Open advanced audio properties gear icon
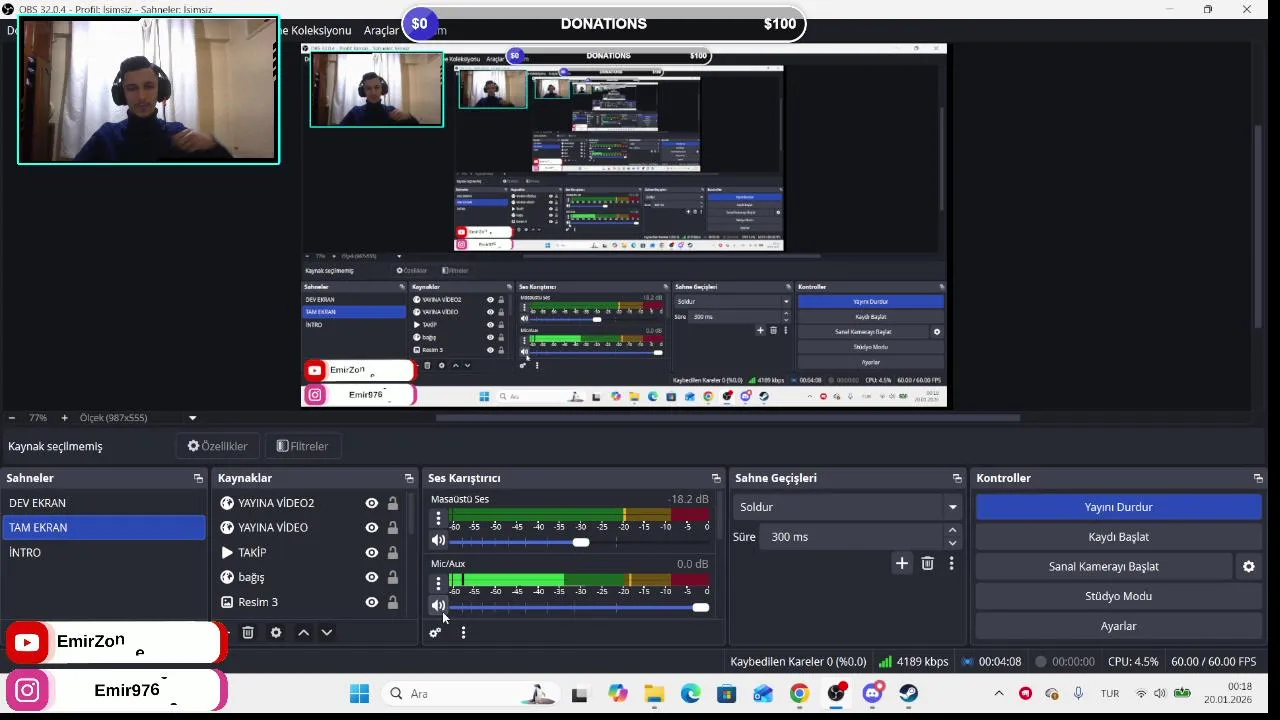This screenshot has height=720, width=1280. [x=435, y=632]
